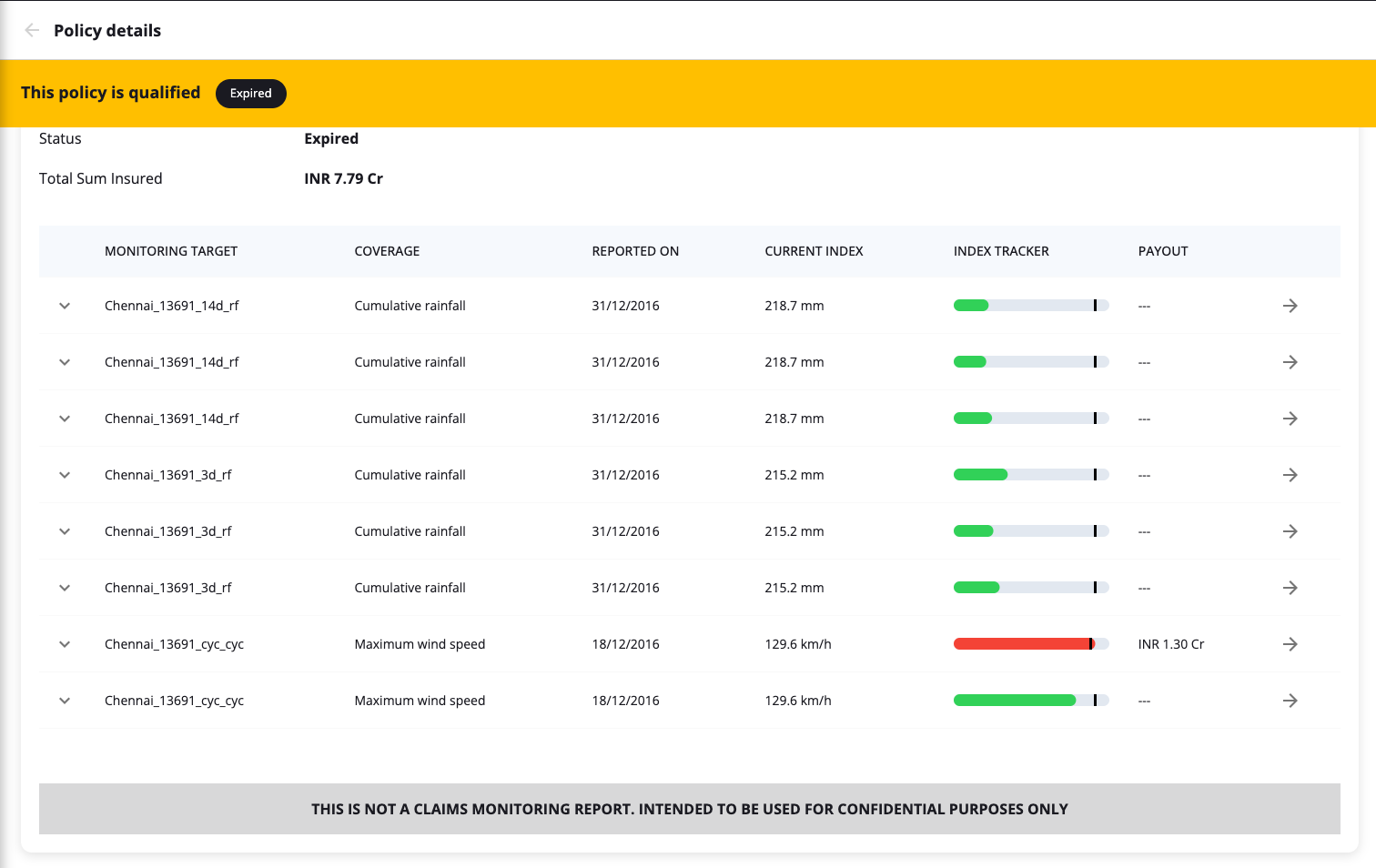Expand the cyc_cyc row with INR 1.30 Cr payout
Screen dimensions: 1376x868
click(x=65, y=644)
